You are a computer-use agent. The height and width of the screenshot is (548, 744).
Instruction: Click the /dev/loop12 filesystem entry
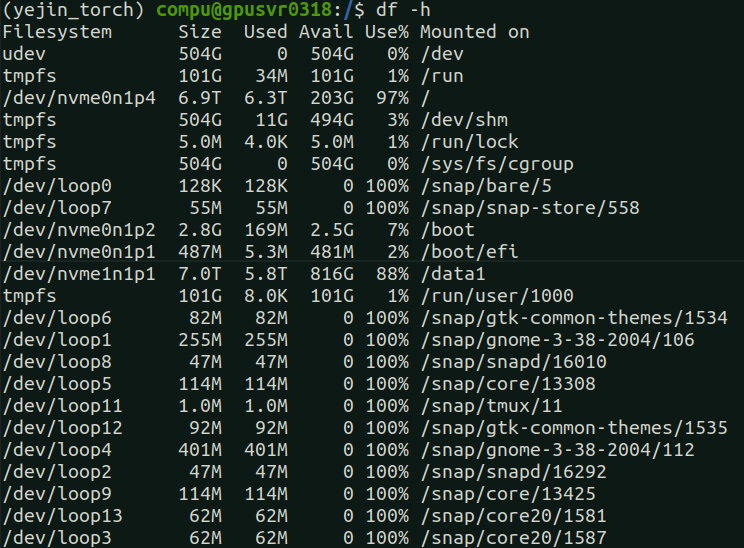click(x=63, y=428)
